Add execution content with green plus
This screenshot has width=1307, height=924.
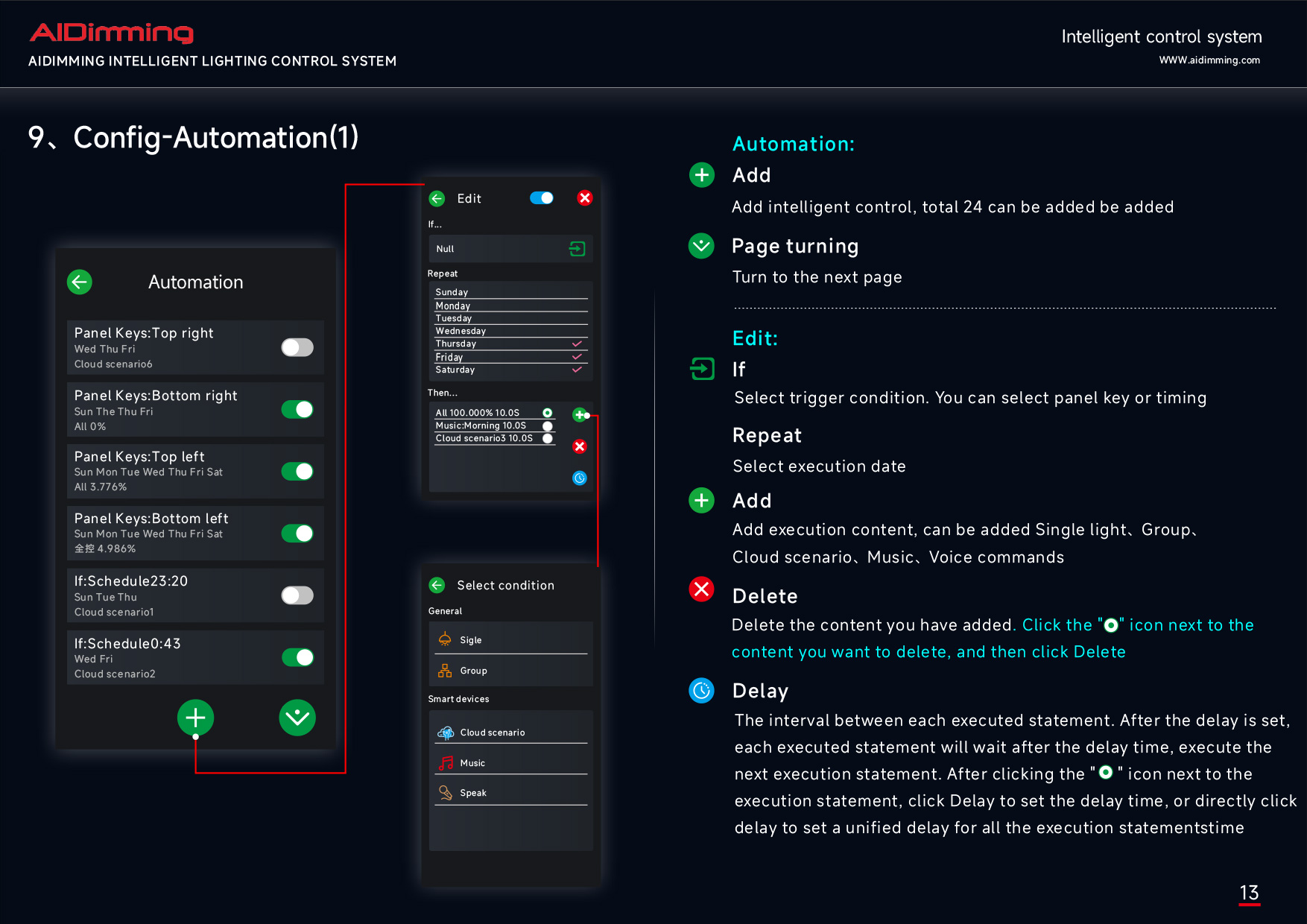pos(579,414)
